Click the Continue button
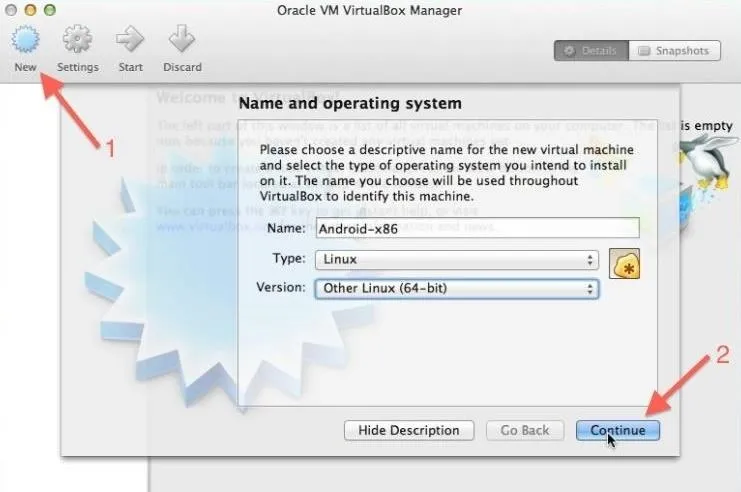Image resolution: width=741 pixels, height=492 pixels. coord(618,431)
